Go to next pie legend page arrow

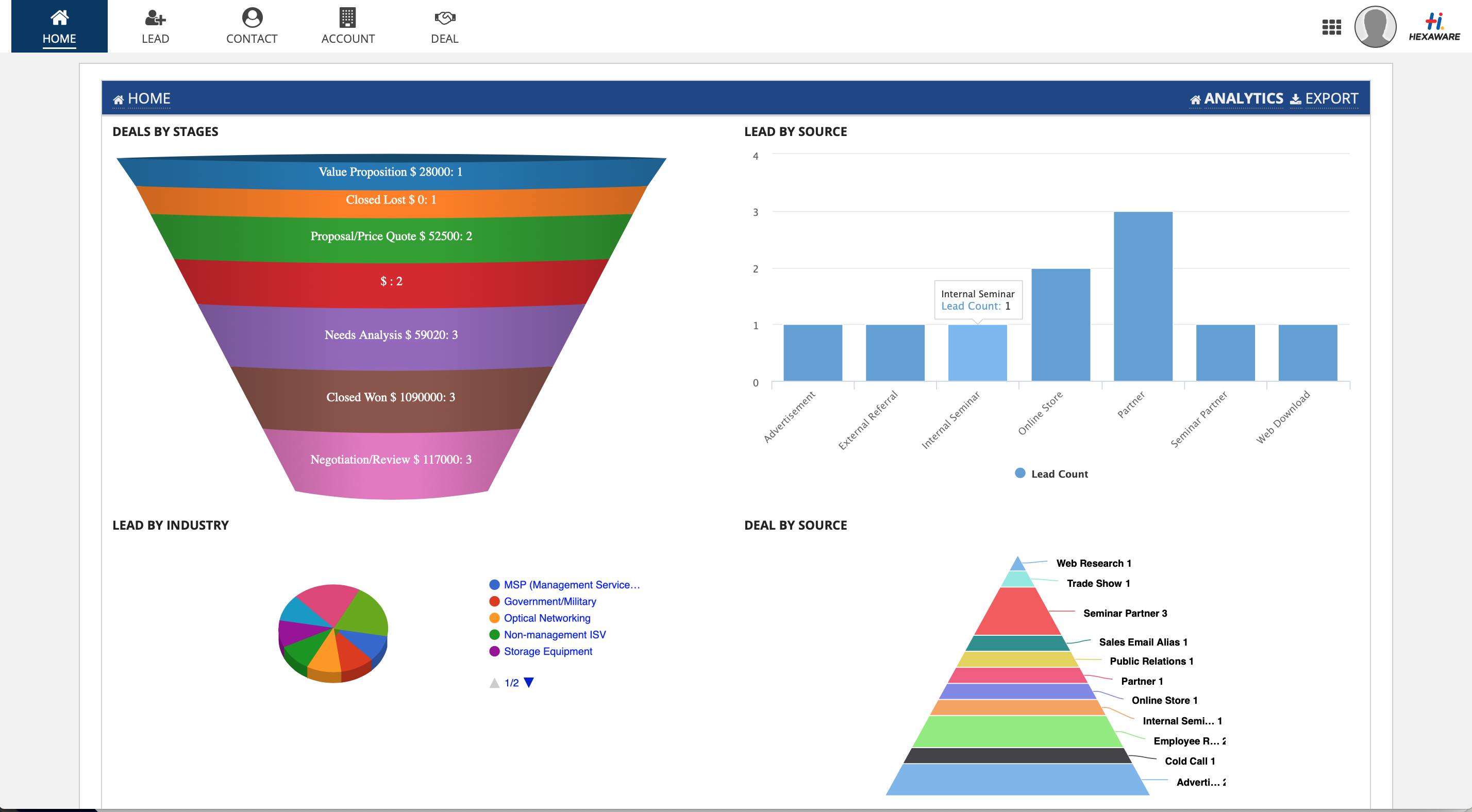pyautogui.click(x=529, y=682)
